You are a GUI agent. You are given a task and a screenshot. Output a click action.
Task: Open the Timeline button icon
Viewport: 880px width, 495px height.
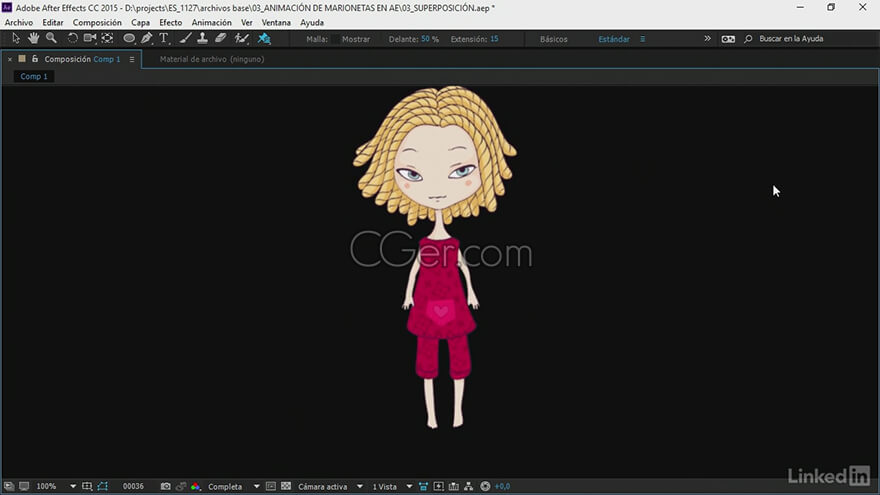453,486
